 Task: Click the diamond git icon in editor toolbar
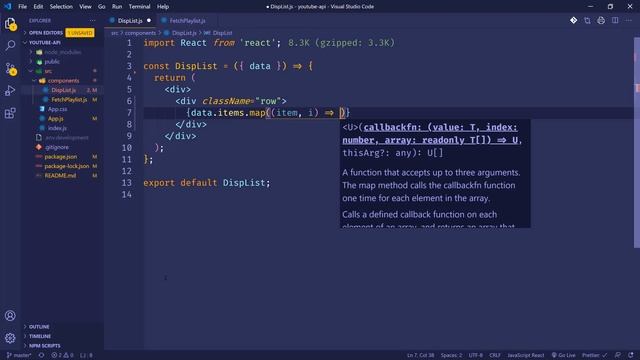tap(573, 20)
